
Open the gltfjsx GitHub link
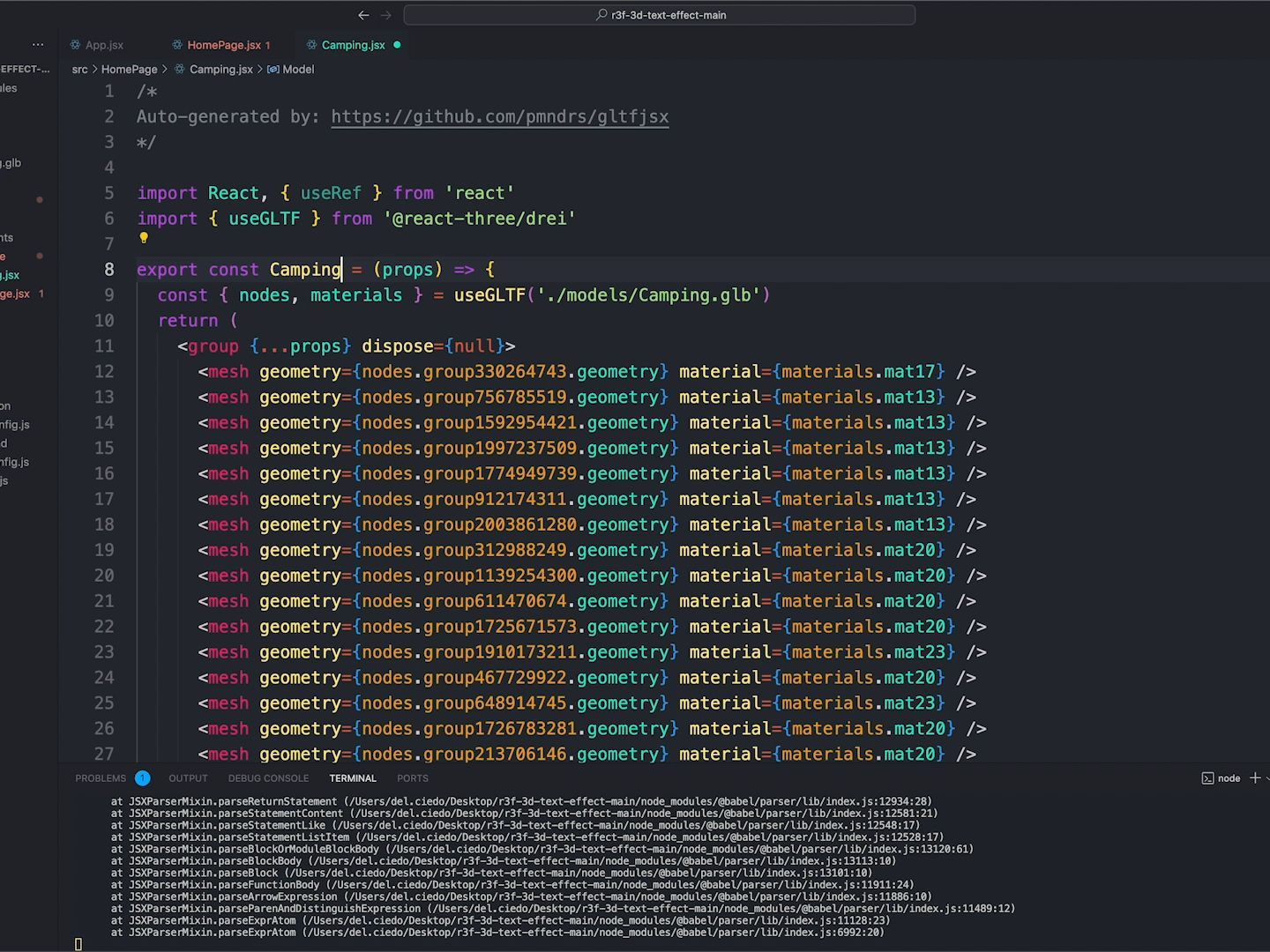500,116
